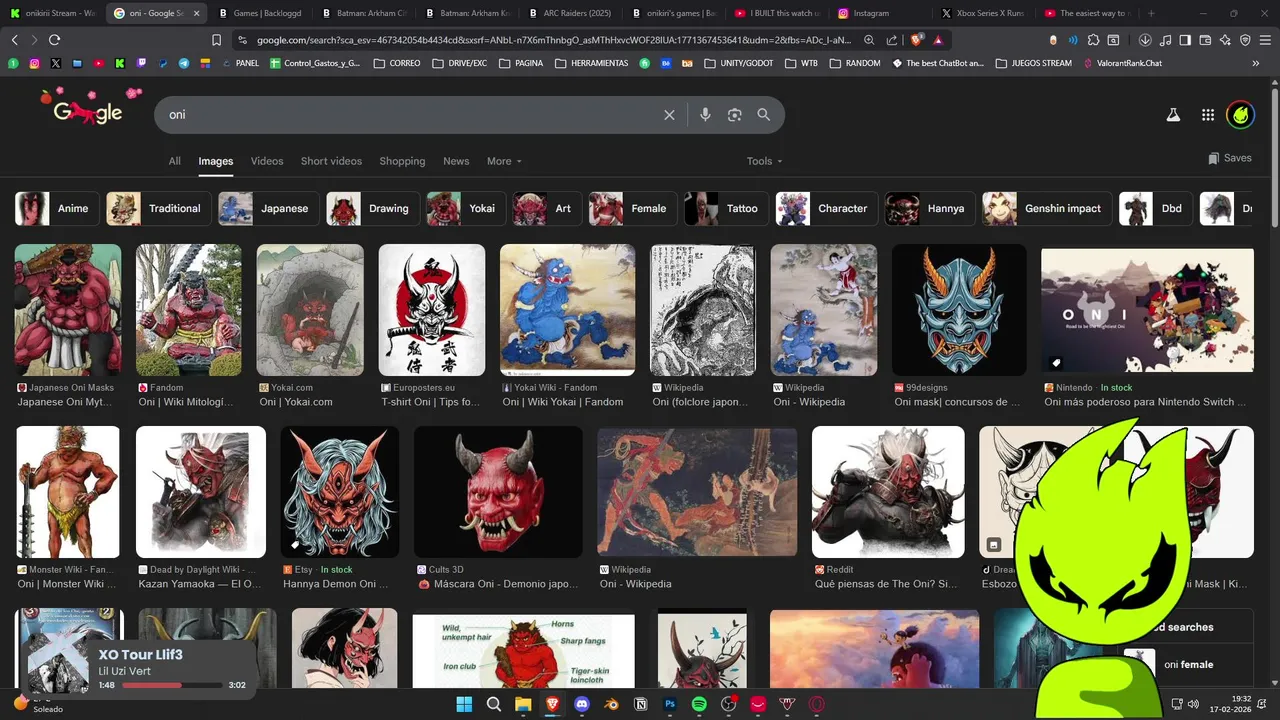Open Spotify from the taskbar
1280x720 pixels.
pos(700,704)
